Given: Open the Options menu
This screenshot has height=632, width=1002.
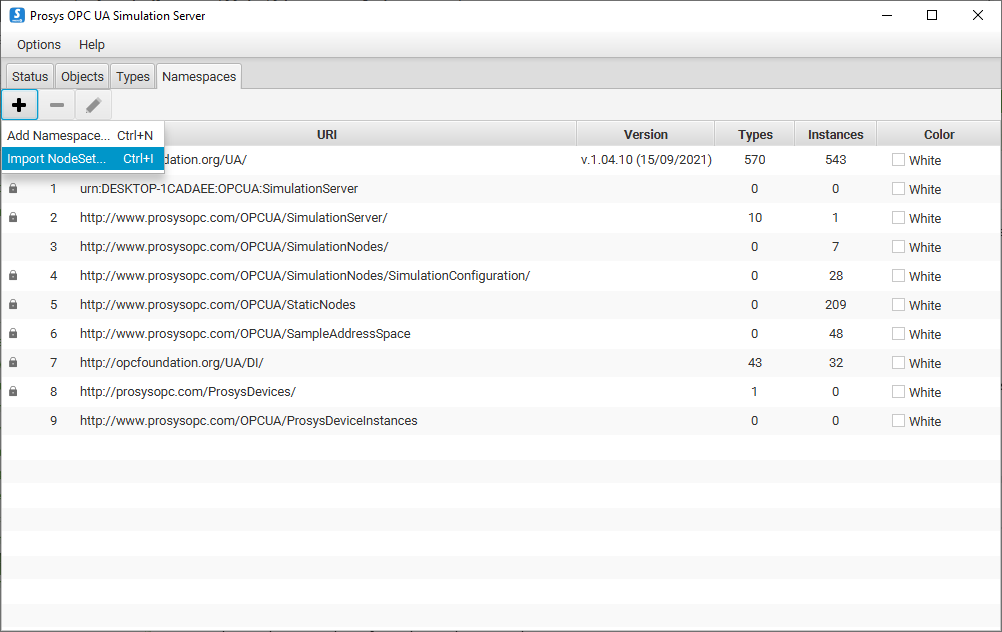Looking at the screenshot, I should 39,44.
